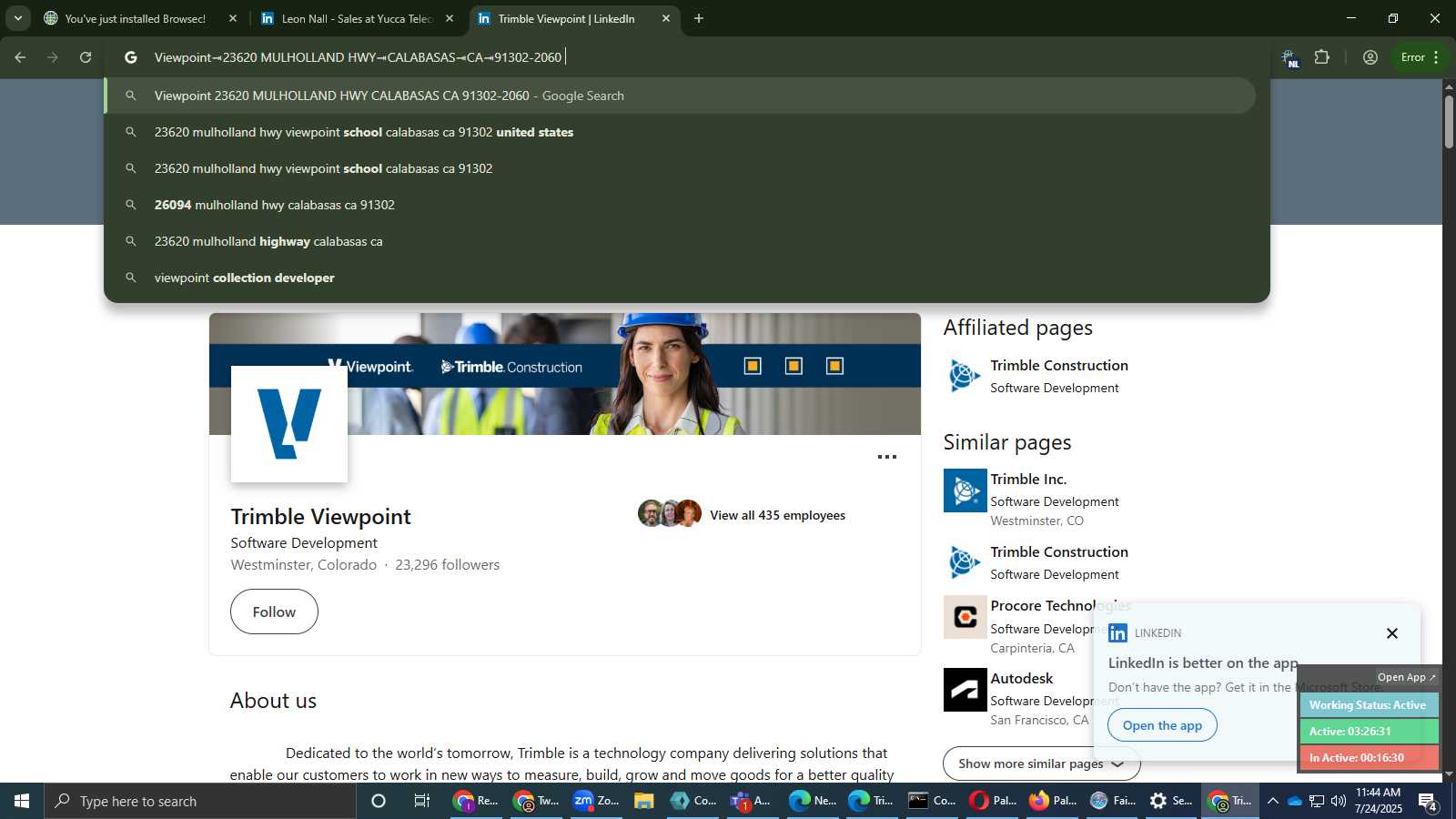The width and height of the screenshot is (1456, 819).
Task: Click the Procore Technologies logo
Action: [x=965, y=617]
